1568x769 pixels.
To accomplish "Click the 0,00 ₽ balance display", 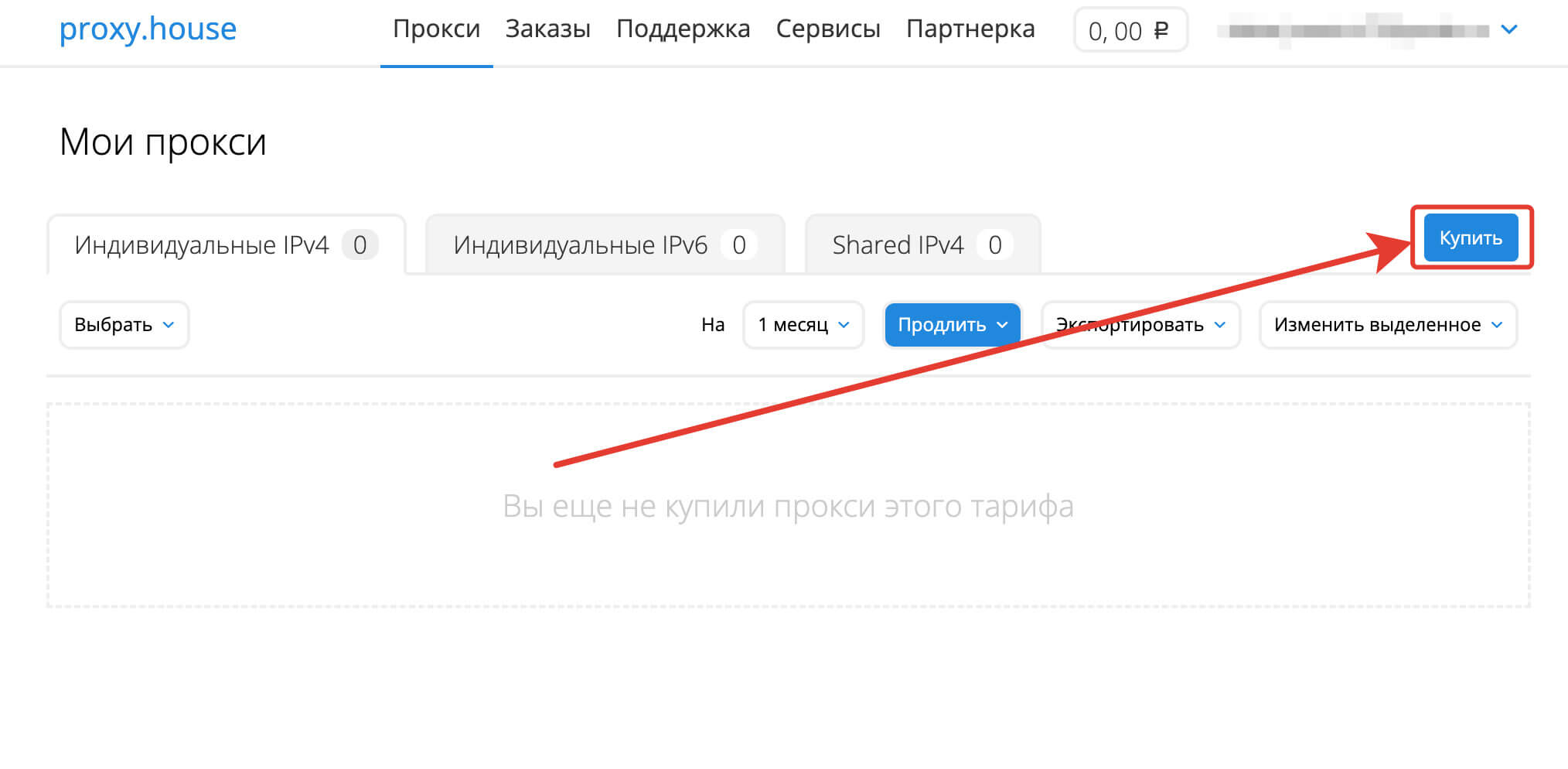I will [1130, 31].
